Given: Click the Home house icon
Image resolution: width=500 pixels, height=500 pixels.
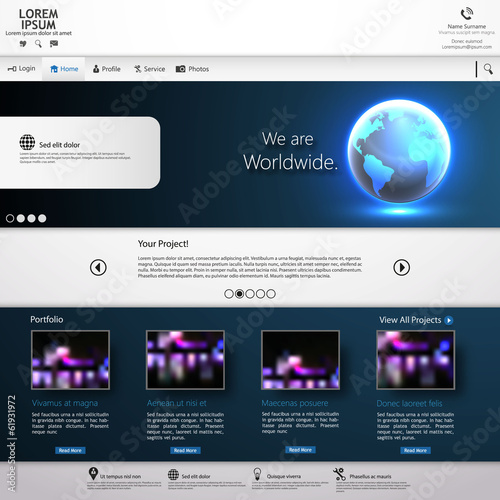Looking at the screenshot, I should 54,69.
